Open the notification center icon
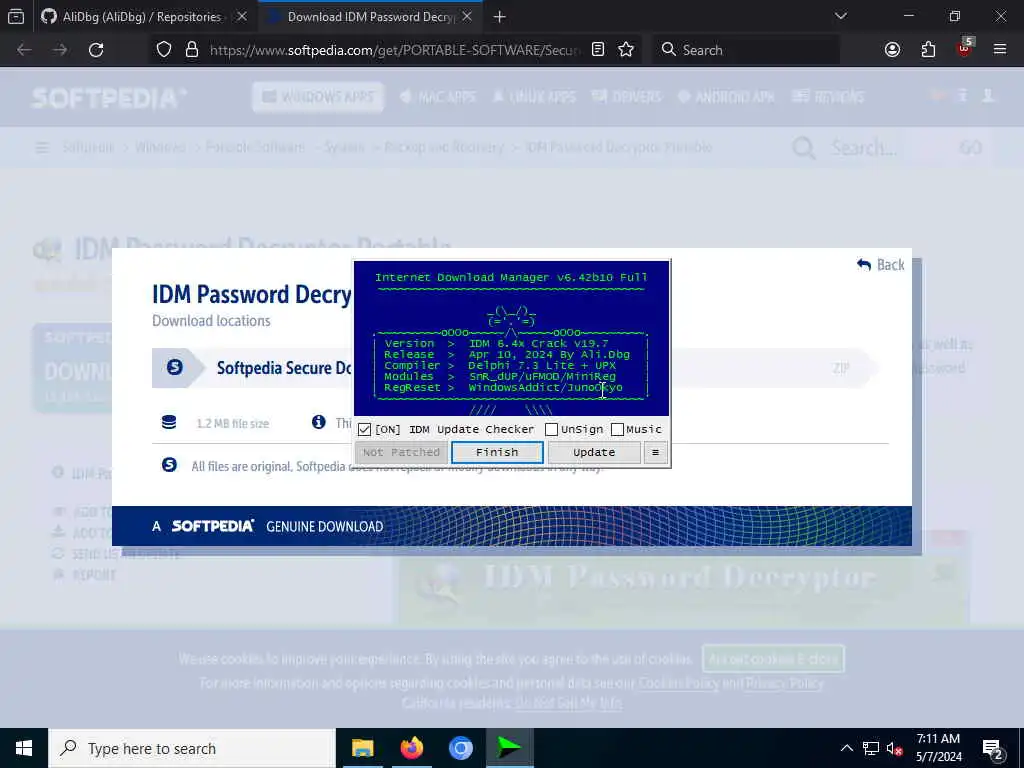The image size is (1024, 768). (993, 748)
